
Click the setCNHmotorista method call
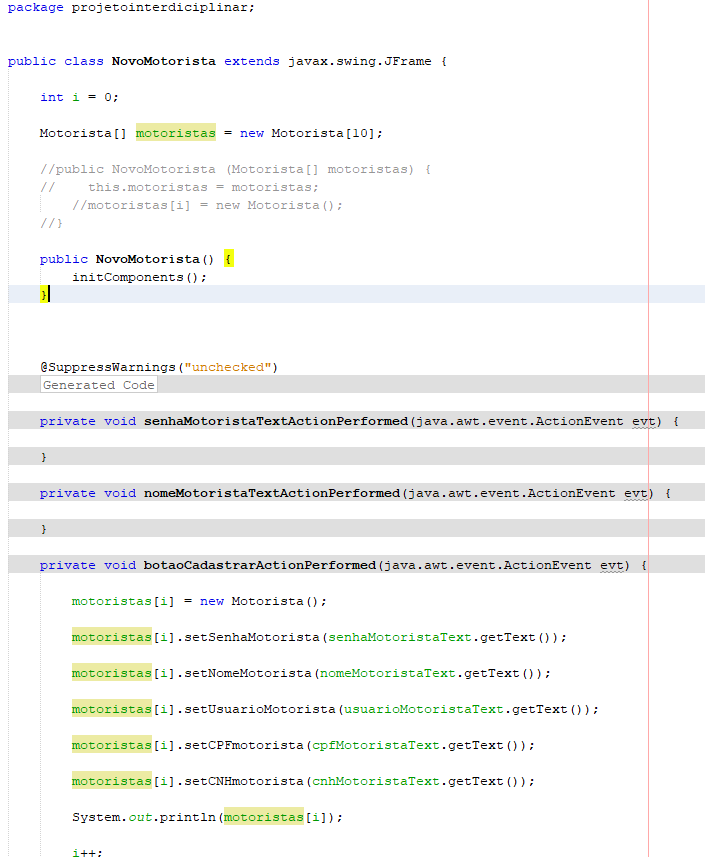click(x=244, y=782)
